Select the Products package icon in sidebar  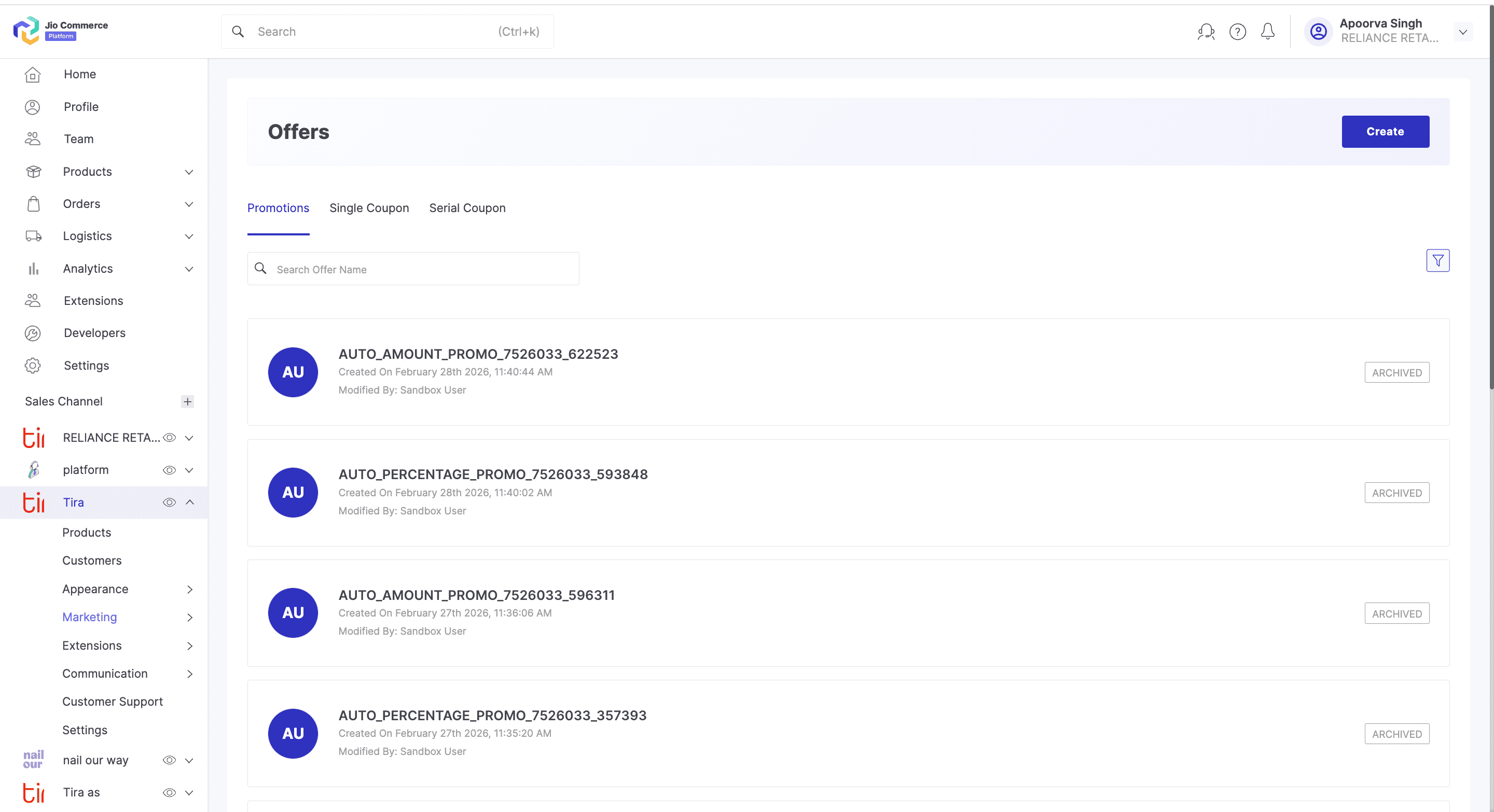[33, 172]
